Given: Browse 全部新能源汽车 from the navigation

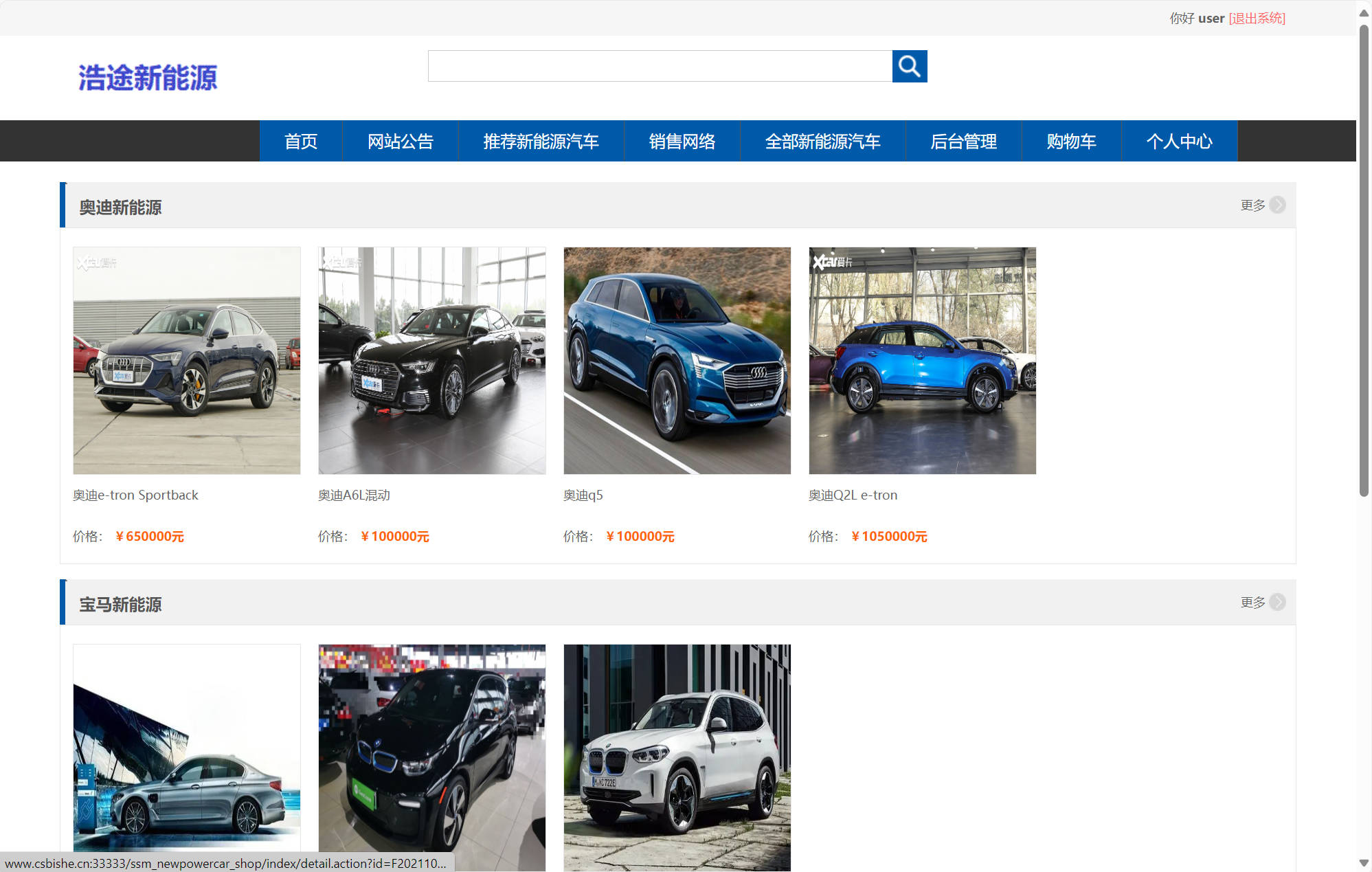Looking at the screenshot, I should [822, 141].
